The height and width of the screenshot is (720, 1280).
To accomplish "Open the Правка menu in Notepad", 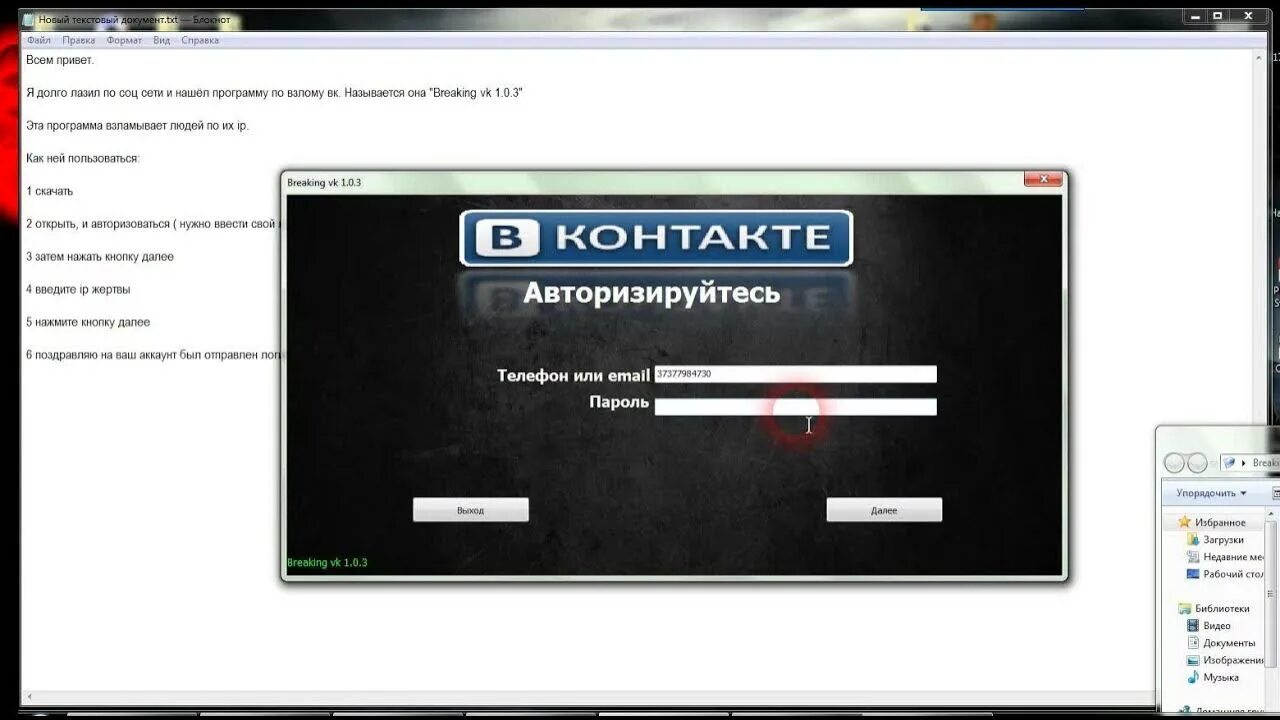I will point(78,40).
